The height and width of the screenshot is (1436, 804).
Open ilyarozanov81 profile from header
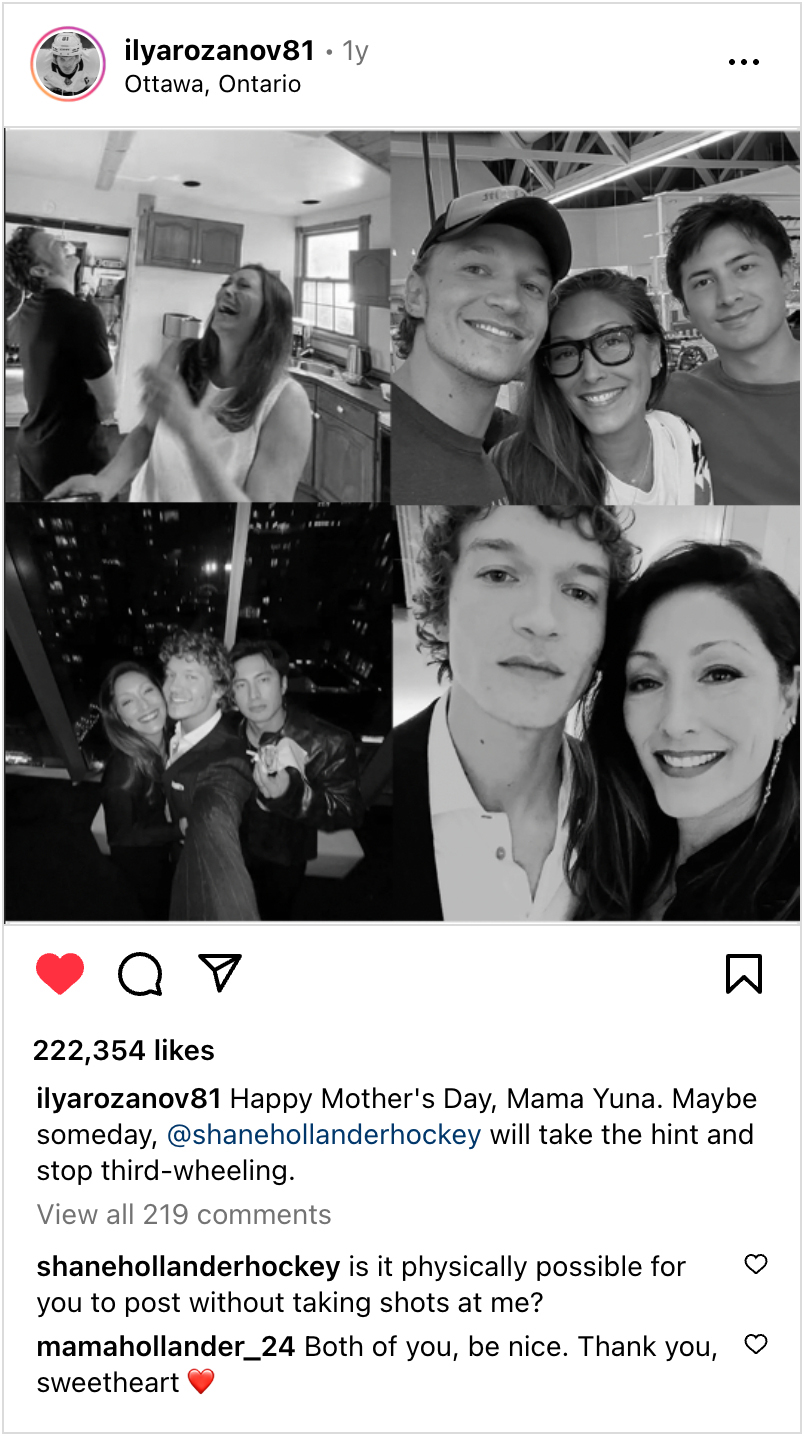[219, 50]
